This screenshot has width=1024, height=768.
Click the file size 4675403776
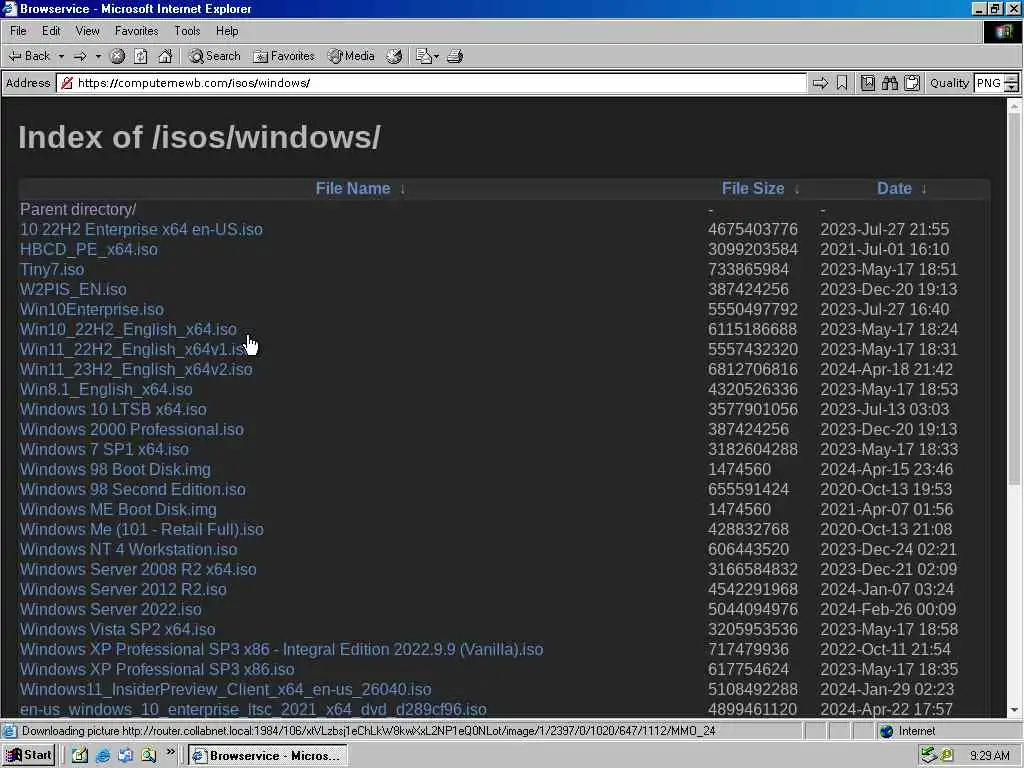point(752,230)
